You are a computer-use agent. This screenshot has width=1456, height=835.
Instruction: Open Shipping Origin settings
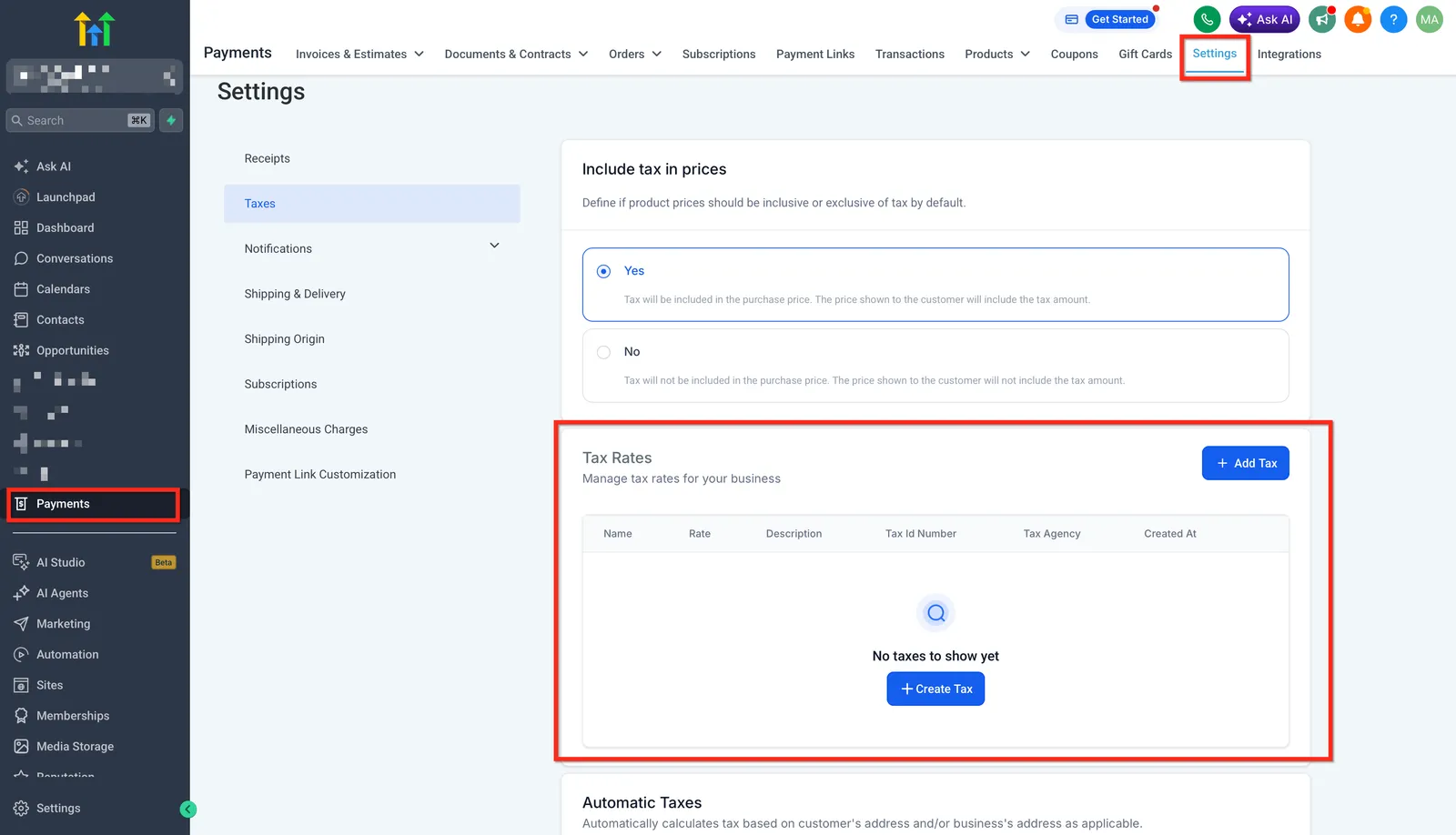pos(372,339)
